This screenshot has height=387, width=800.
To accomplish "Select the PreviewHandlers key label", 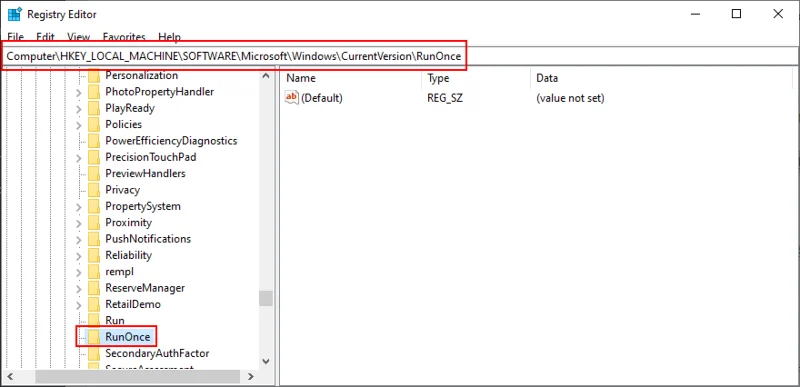I will click(145, 173).
